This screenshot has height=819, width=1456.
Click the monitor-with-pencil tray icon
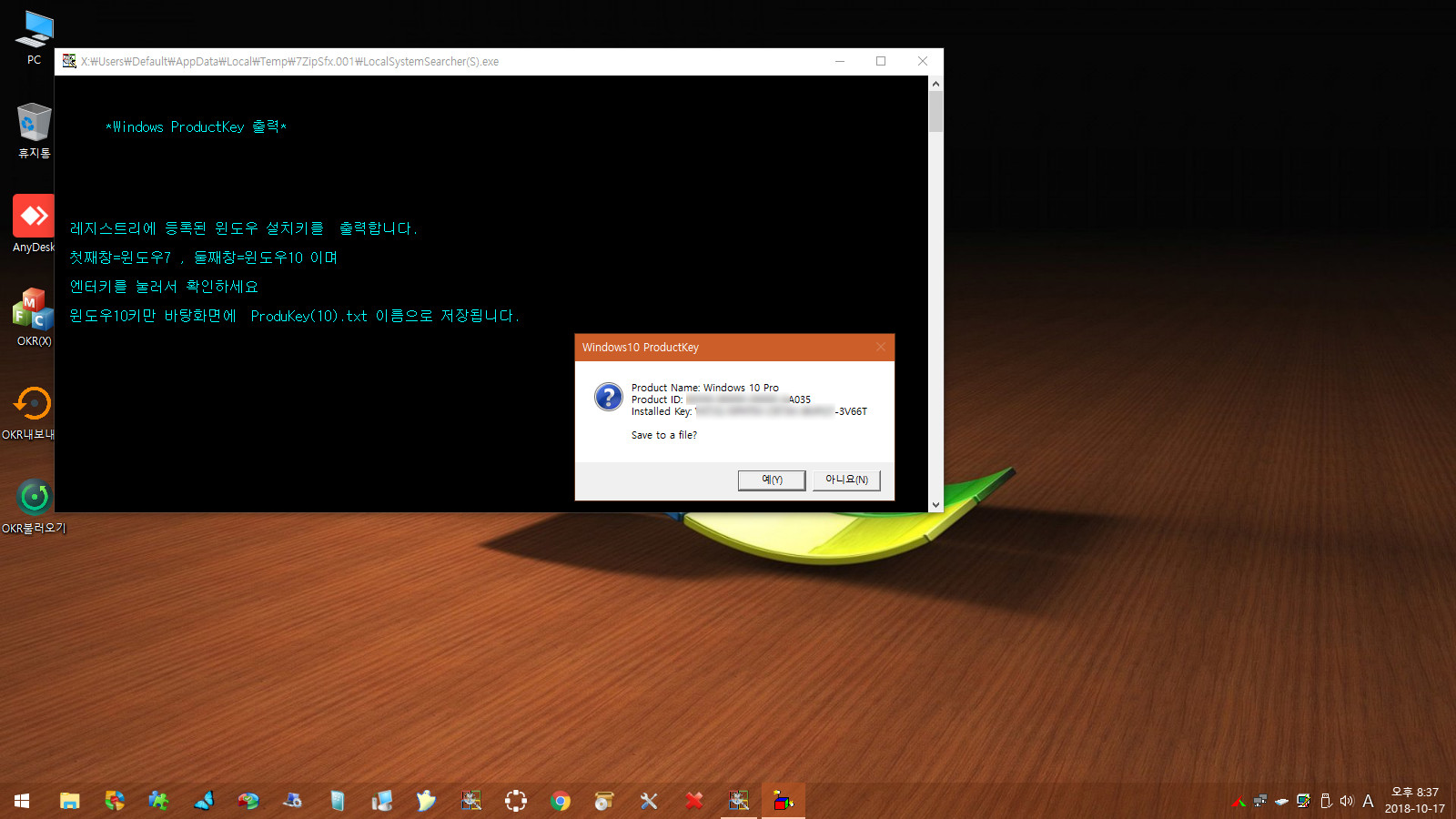1304,801
